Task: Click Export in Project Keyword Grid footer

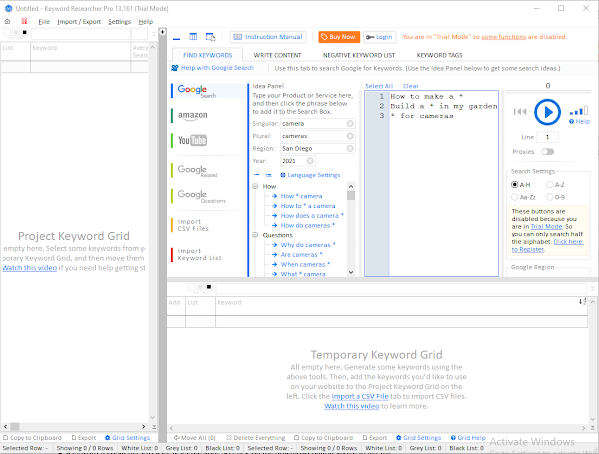Action: [84, 438]
